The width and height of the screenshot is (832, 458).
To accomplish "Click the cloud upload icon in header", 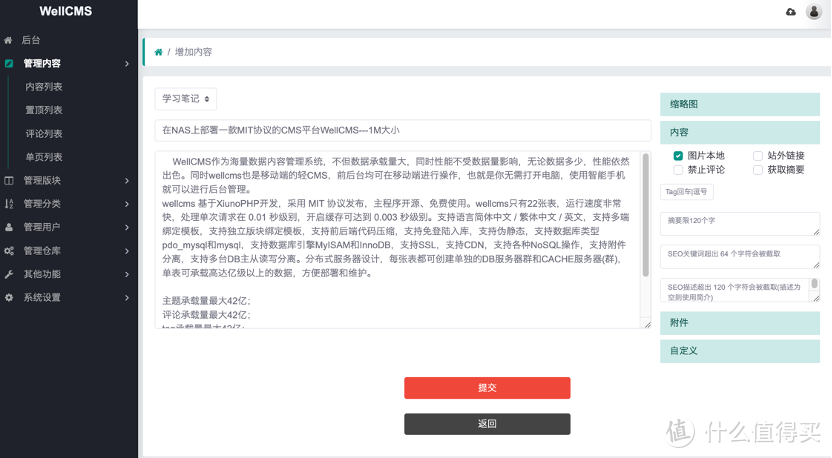I will point(791,12).
